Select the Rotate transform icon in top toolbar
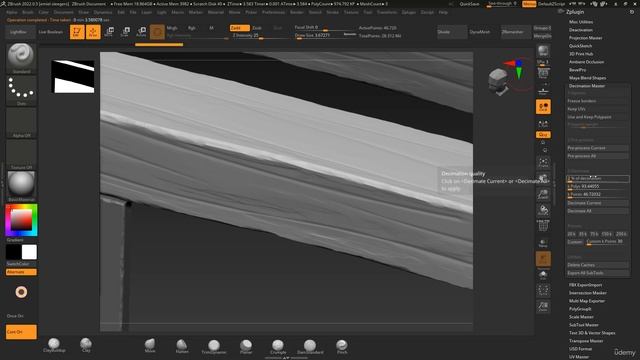Screen dimensions: 640x360 (x=141, y=32)
